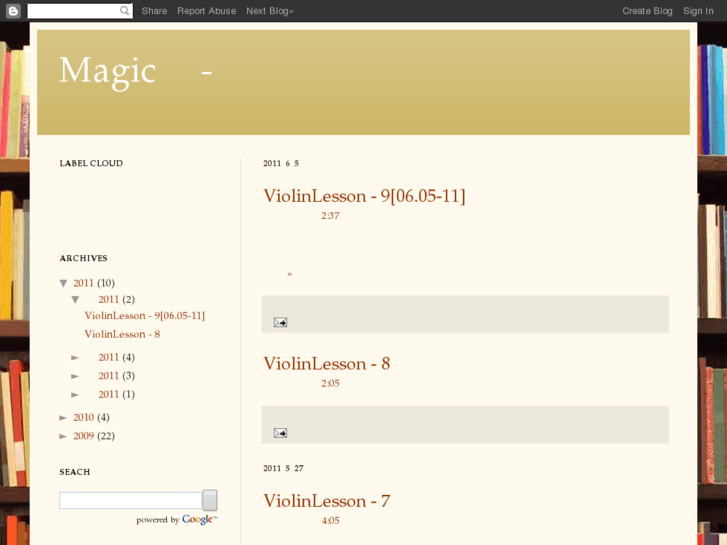This screenshot has width=727, height=545.
Task: Follow the » read-more link
Action: point(290,274)
